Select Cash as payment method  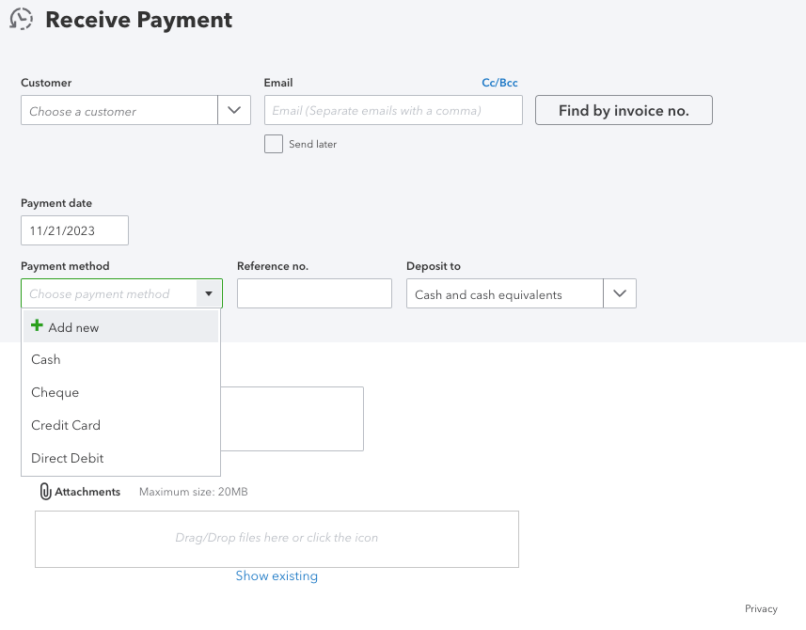coord(45,359)
